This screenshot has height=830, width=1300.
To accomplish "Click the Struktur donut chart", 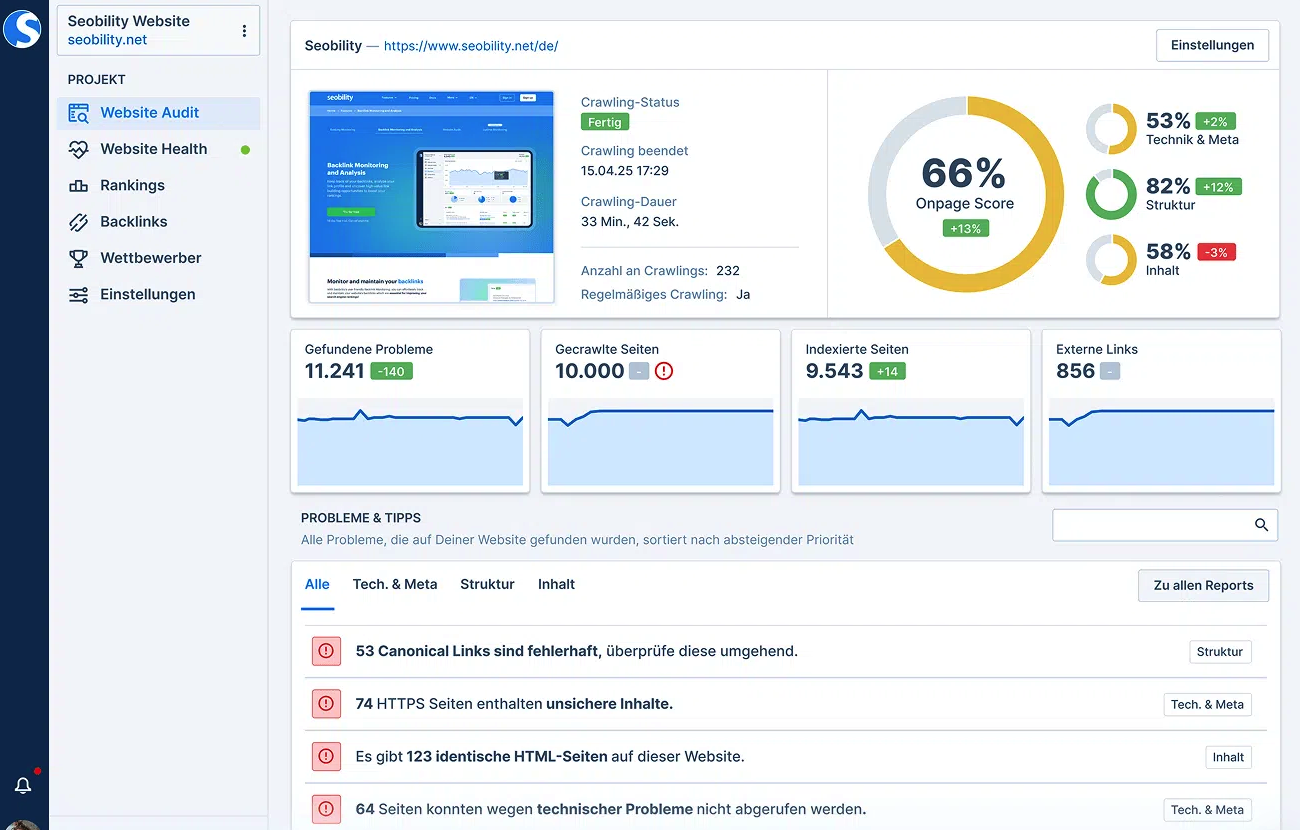I will [x=1111, y=194].
